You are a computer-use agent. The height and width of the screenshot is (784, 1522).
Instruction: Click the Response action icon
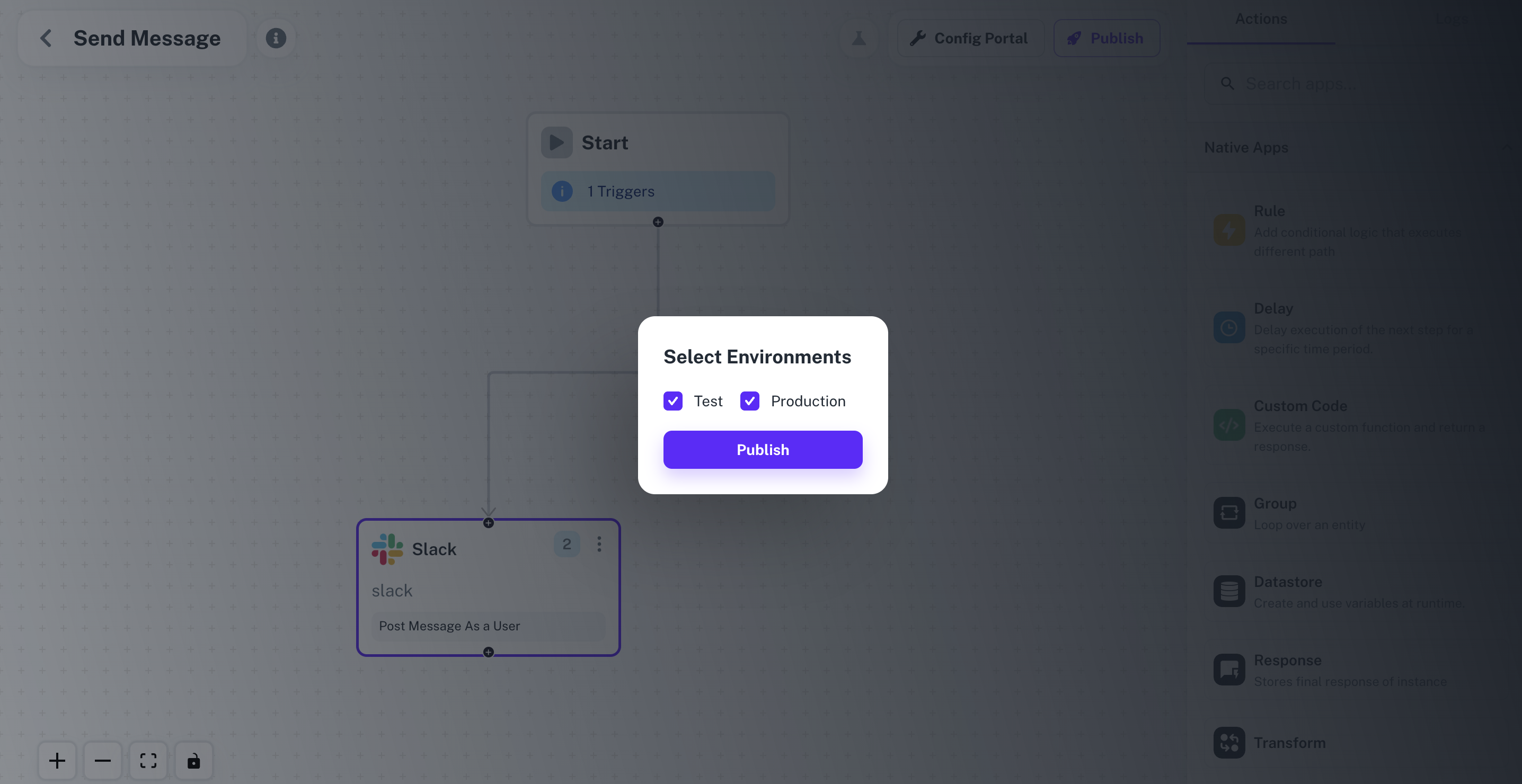point(1229,670)
